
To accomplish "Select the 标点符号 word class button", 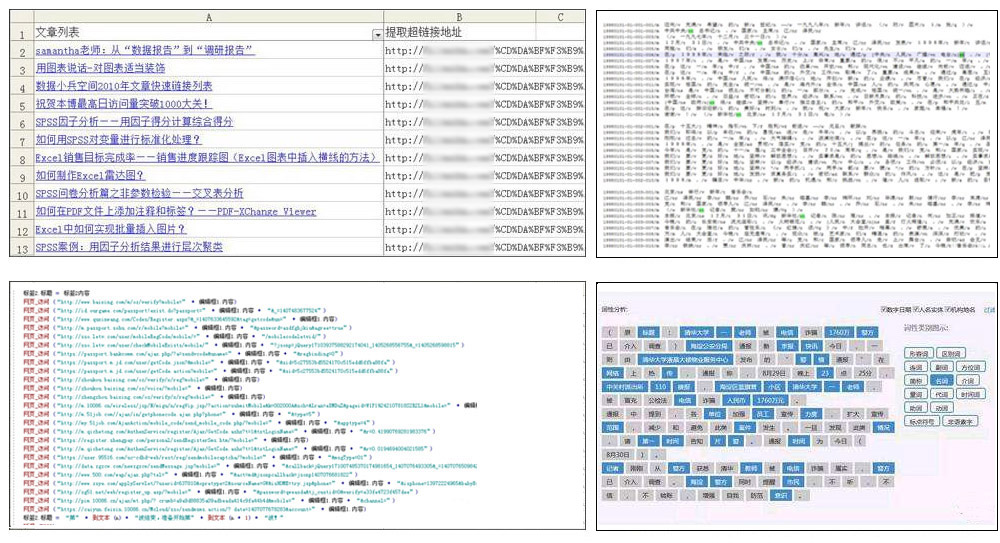I will [922, 421].
